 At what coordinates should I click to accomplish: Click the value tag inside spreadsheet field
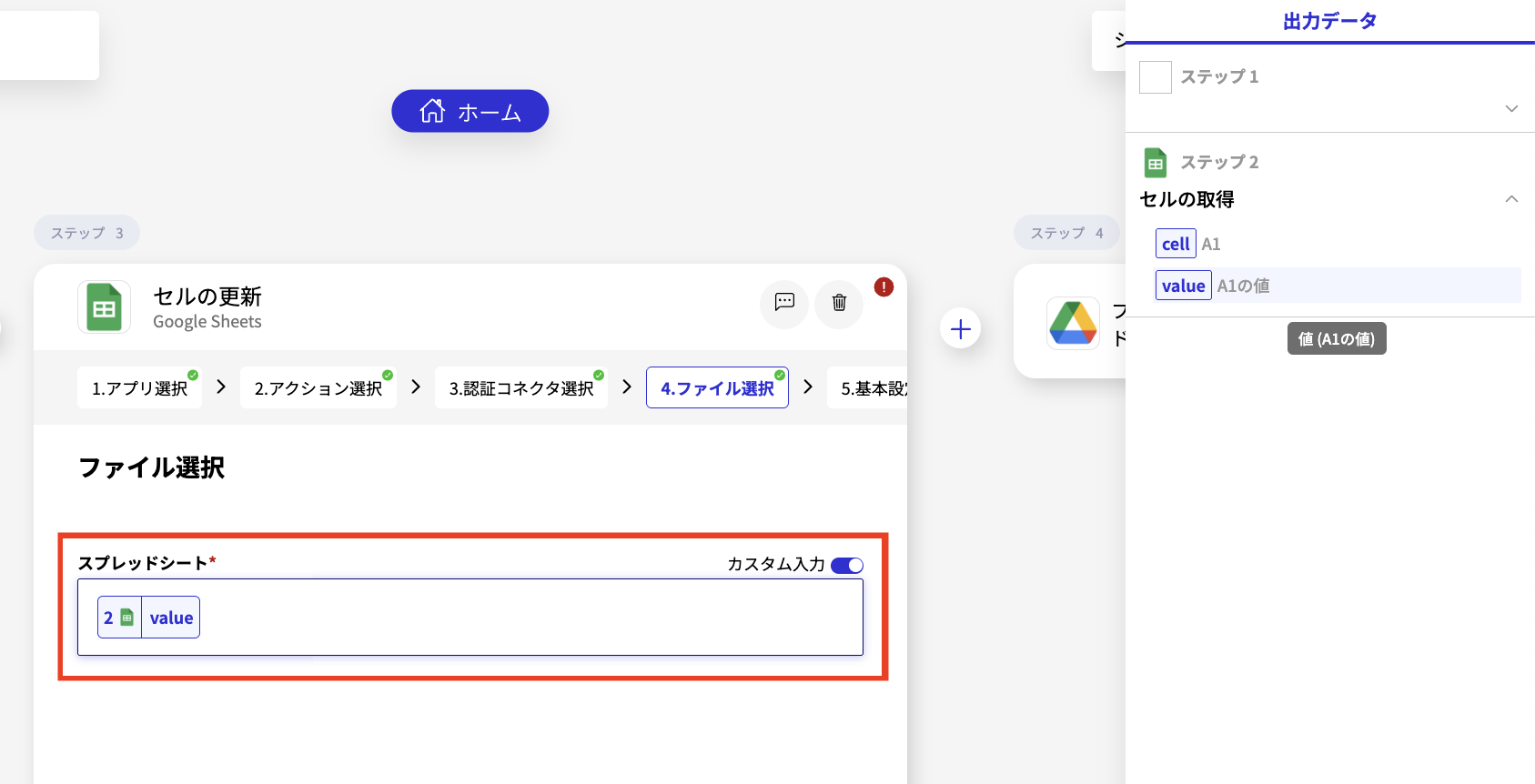pyautogui.click(x=149, y=618)
